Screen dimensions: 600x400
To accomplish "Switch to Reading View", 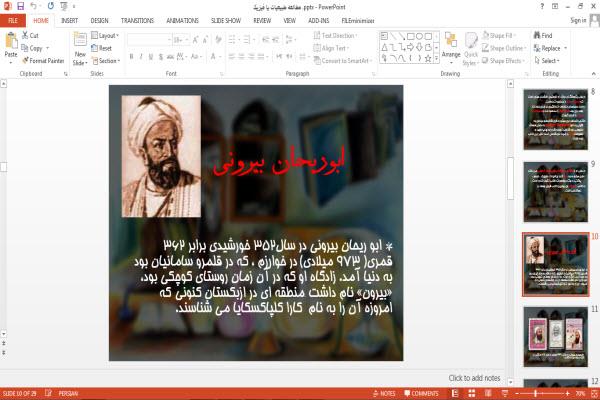I will 488,393.
